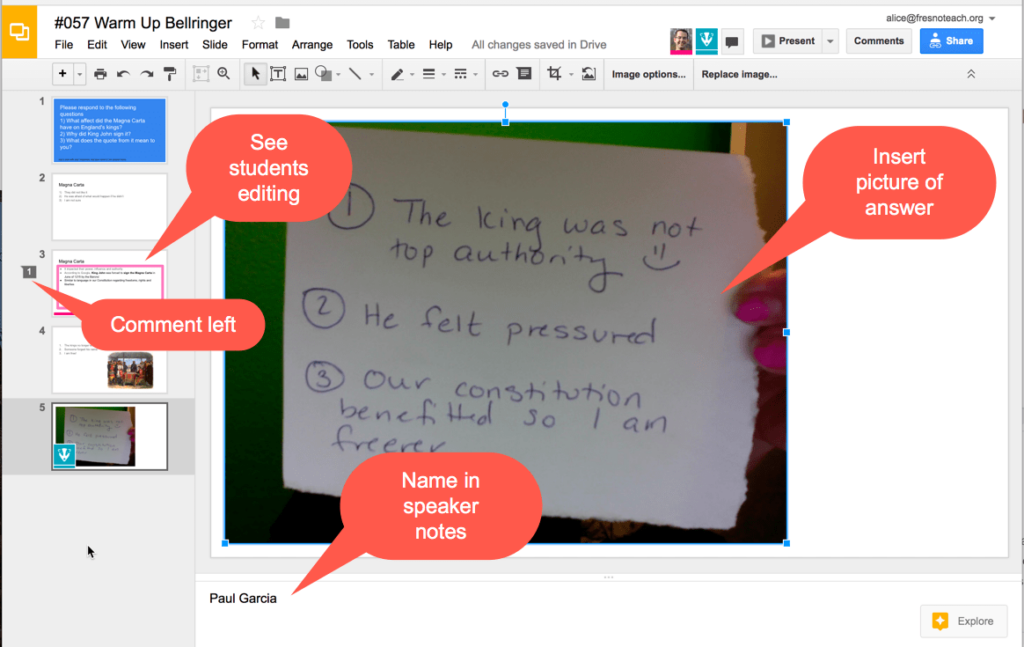1024x647 pixels.
Task: Click the Insert comment icon
Action: pyautogui.click(x=525, y=73)
